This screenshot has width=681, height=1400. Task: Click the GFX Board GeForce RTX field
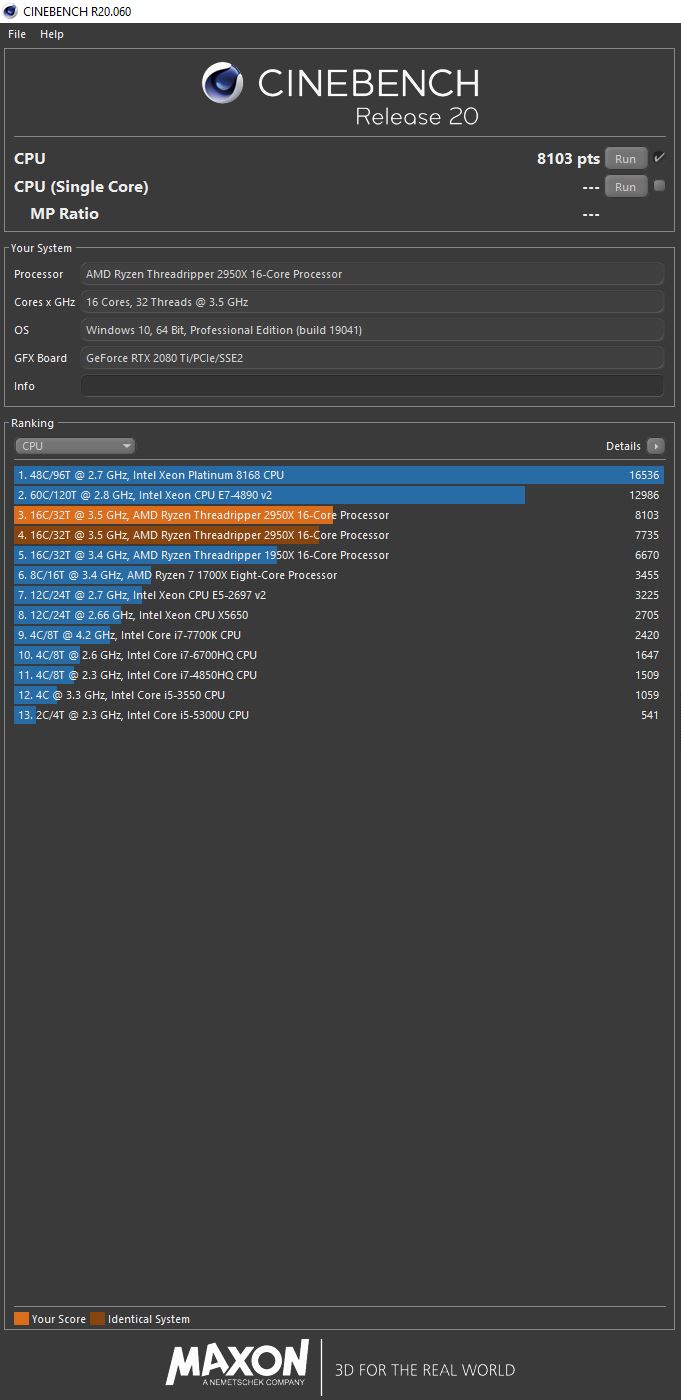(x=372, y=358)
